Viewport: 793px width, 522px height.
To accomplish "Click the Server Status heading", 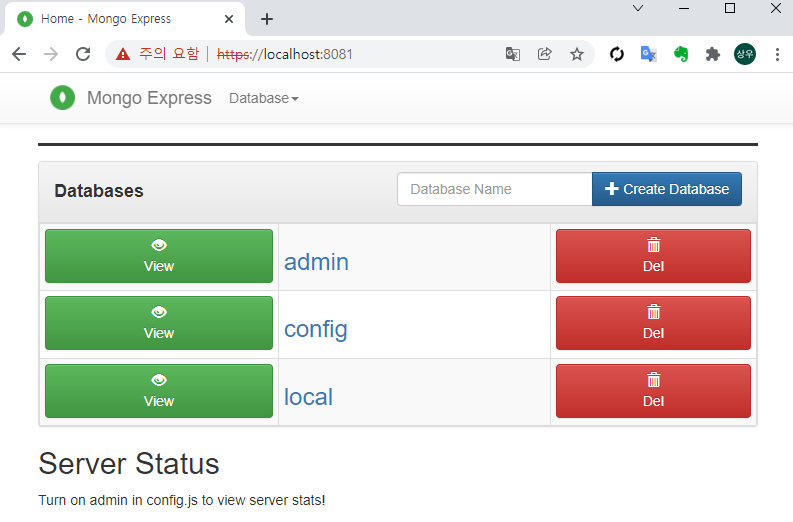I will coord(129,463).
